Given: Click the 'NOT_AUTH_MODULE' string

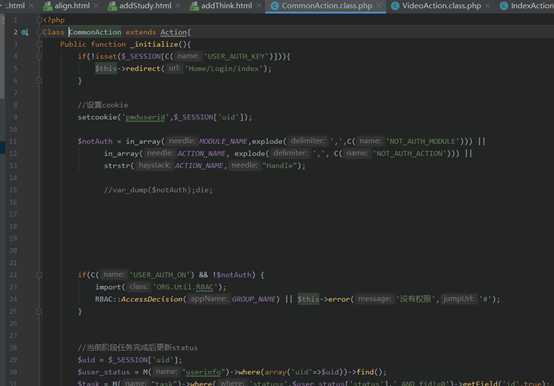Looking at the screenshot, I should tap(423, 141).
